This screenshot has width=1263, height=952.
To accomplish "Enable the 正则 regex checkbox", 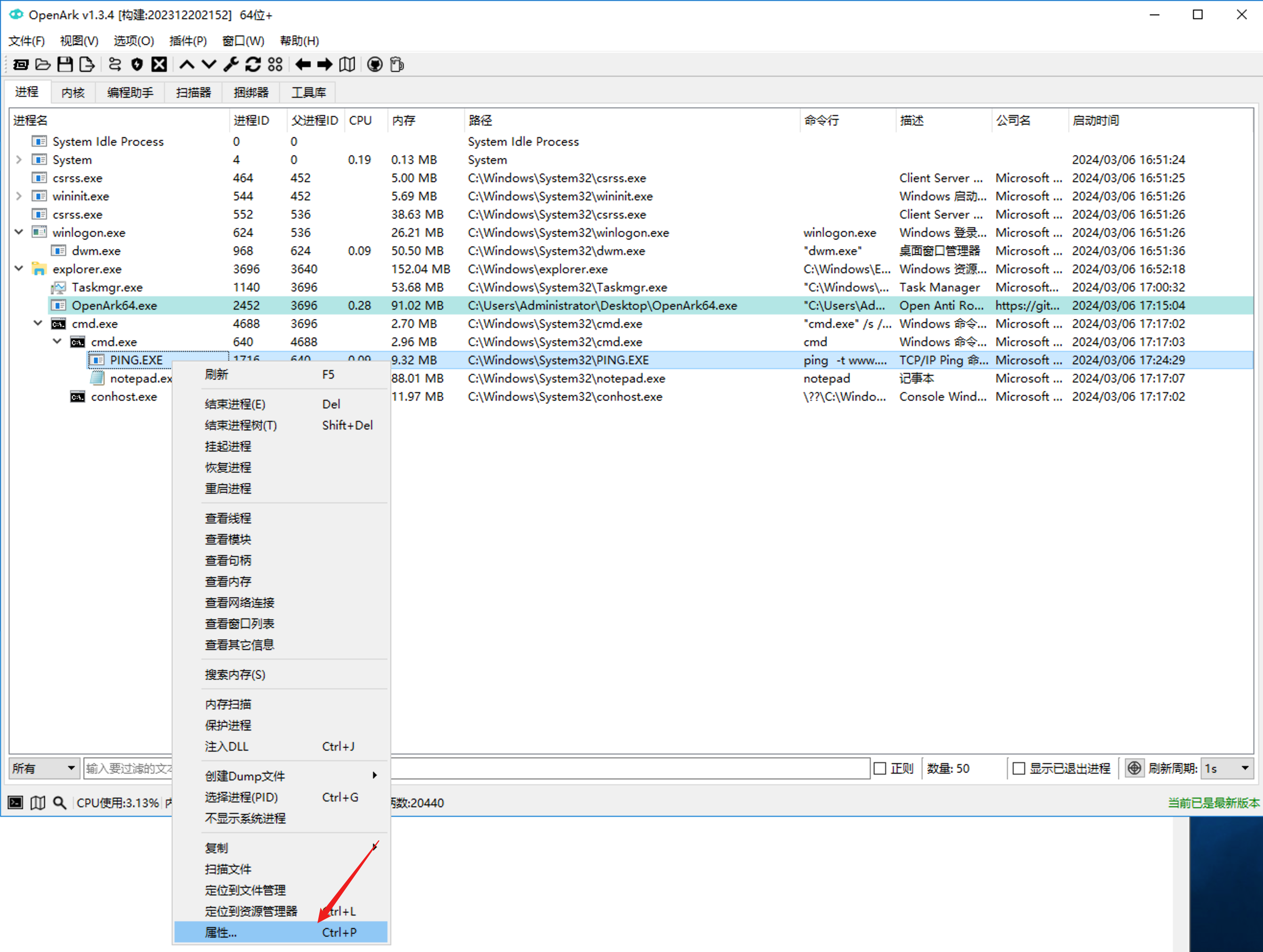I will (880, 768).
